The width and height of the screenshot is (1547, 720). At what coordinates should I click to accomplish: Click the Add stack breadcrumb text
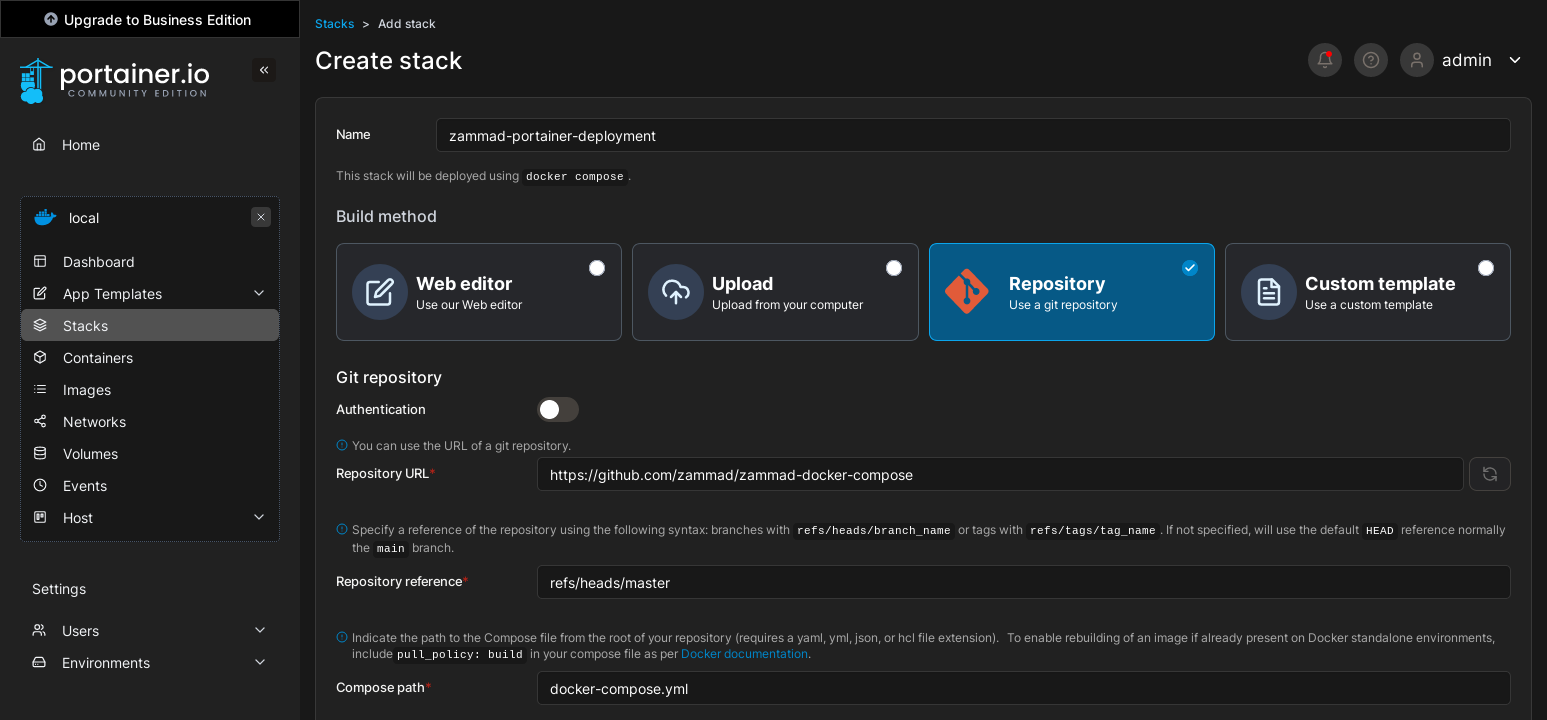(407, 23)
